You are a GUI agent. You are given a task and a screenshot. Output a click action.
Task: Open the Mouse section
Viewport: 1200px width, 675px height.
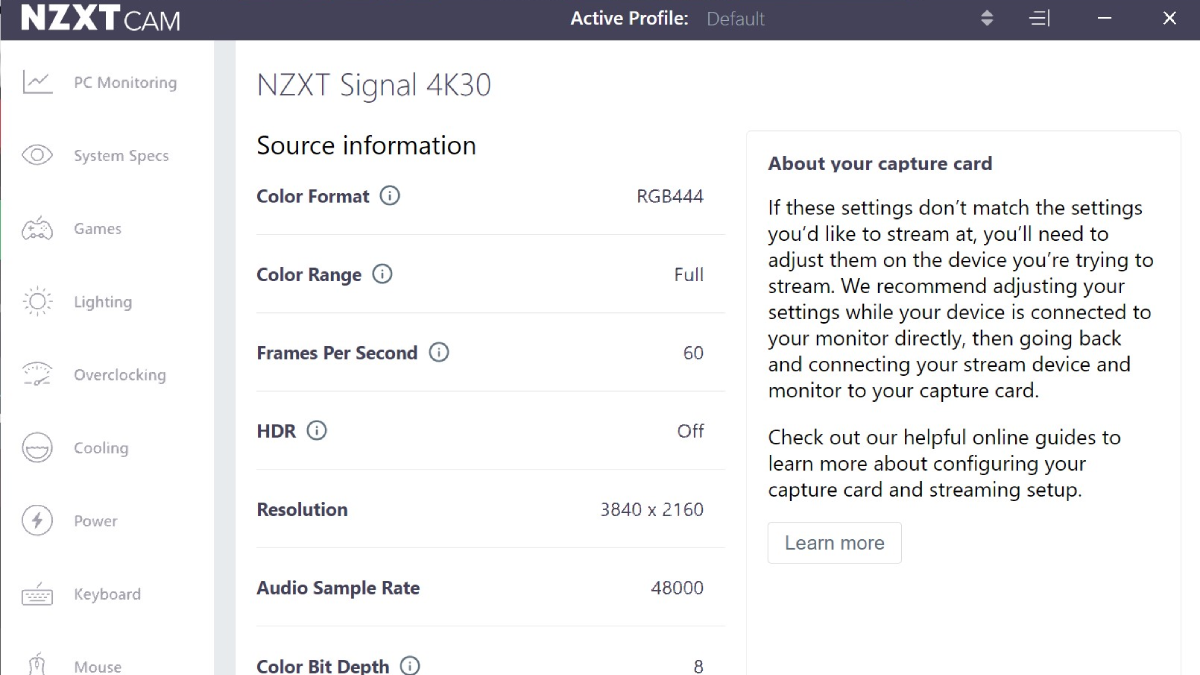click(97, 663)
